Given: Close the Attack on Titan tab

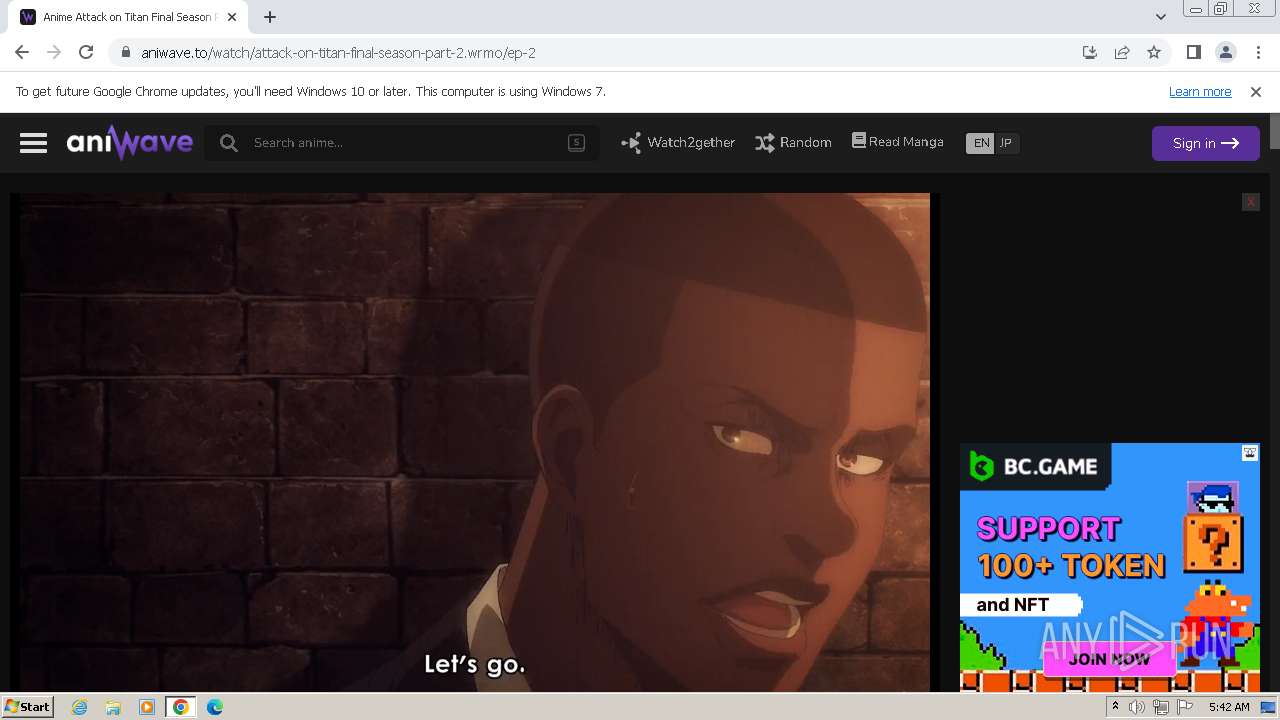Looking at the screenshot, I should click(x=232, y=17).
